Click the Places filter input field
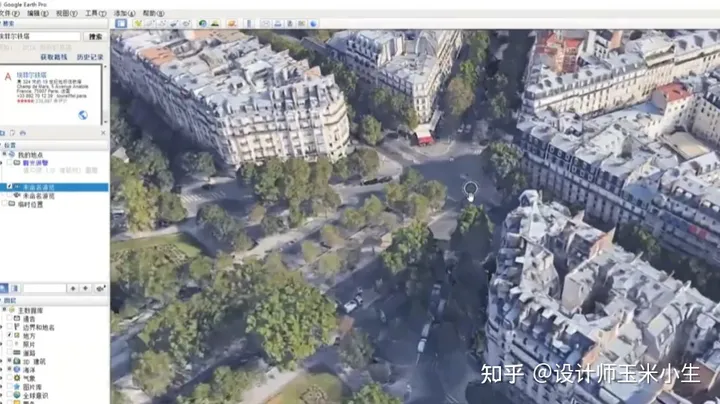This screenshot has width=720, height=404. 45,288
